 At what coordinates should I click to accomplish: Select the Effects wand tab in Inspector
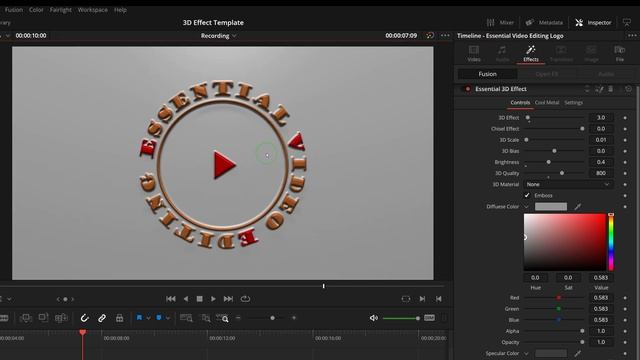pos(531,53)
